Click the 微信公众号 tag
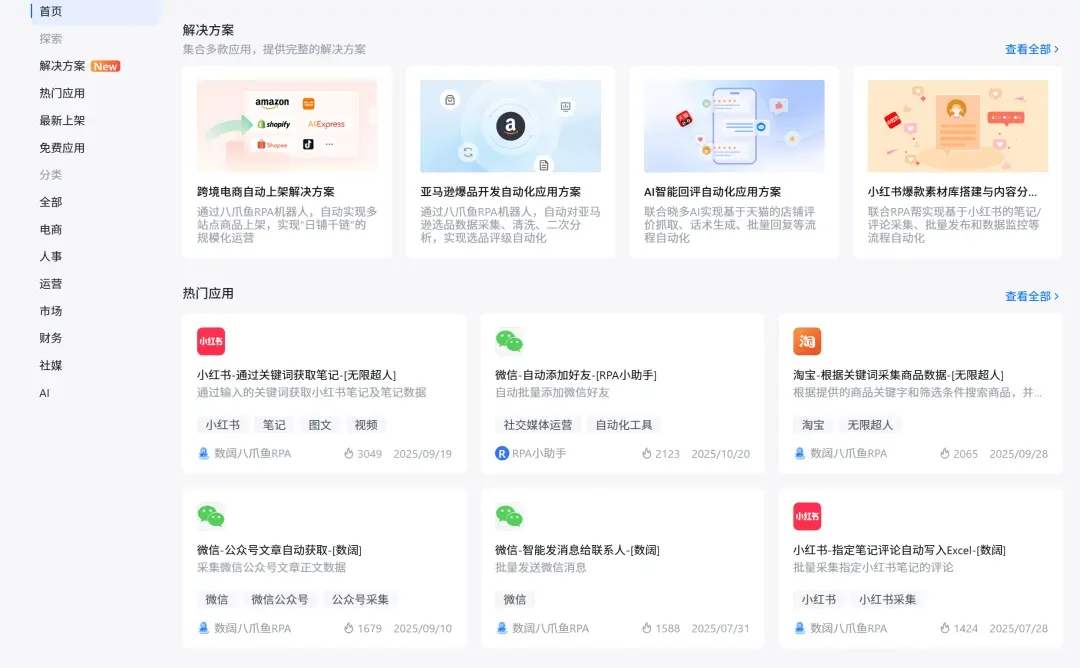The width and height of the screenshot is (1080, 668). [280, 599]
